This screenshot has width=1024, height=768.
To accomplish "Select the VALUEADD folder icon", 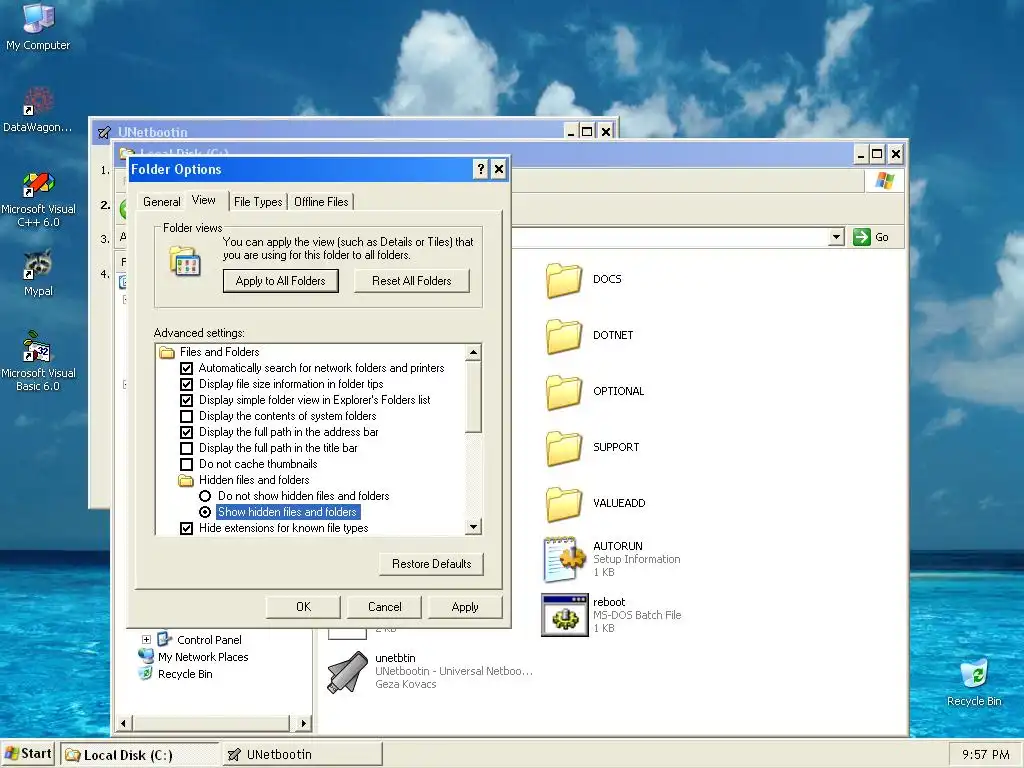I will (564, 504).
